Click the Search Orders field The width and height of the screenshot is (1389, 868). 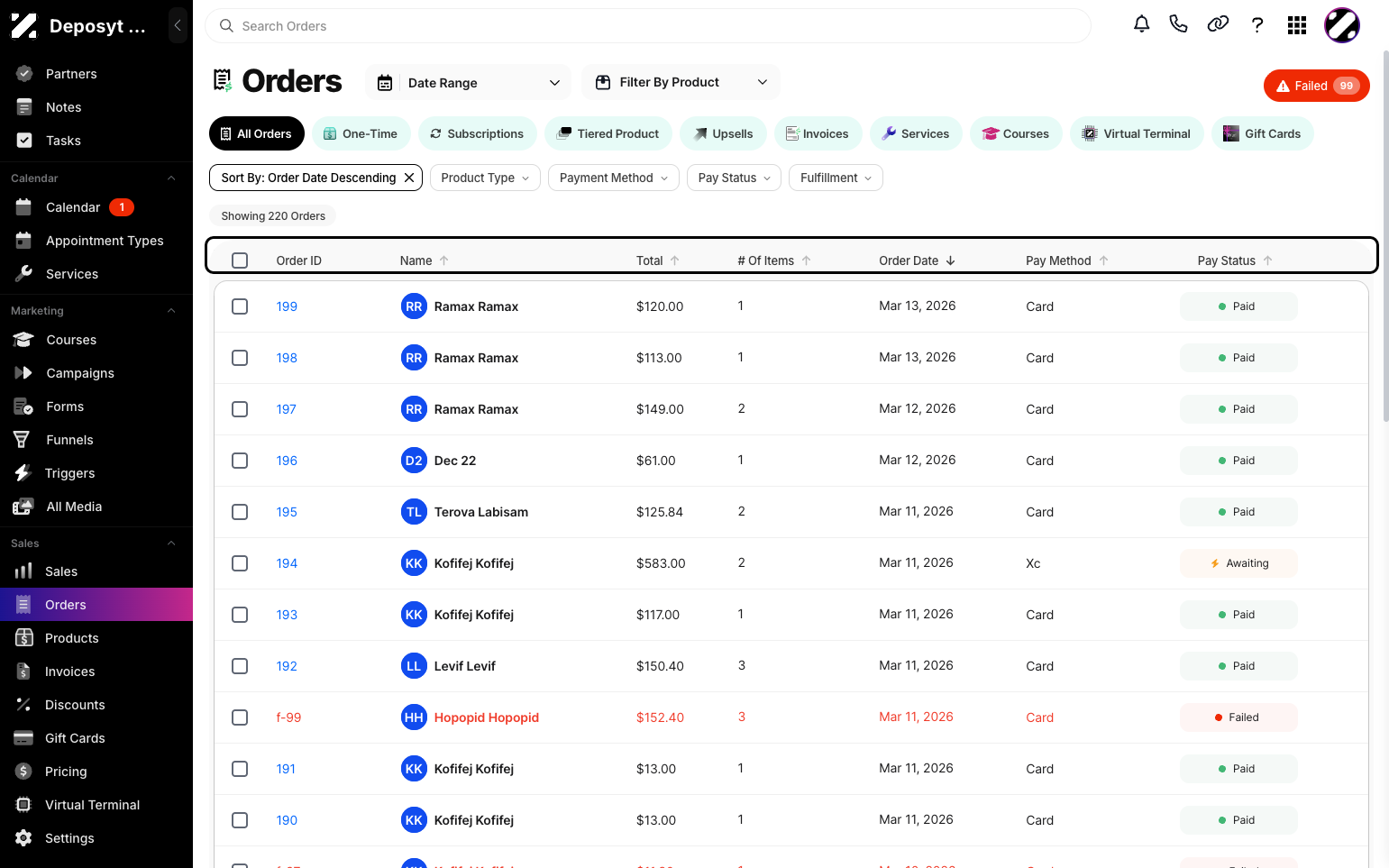[648, 26]
